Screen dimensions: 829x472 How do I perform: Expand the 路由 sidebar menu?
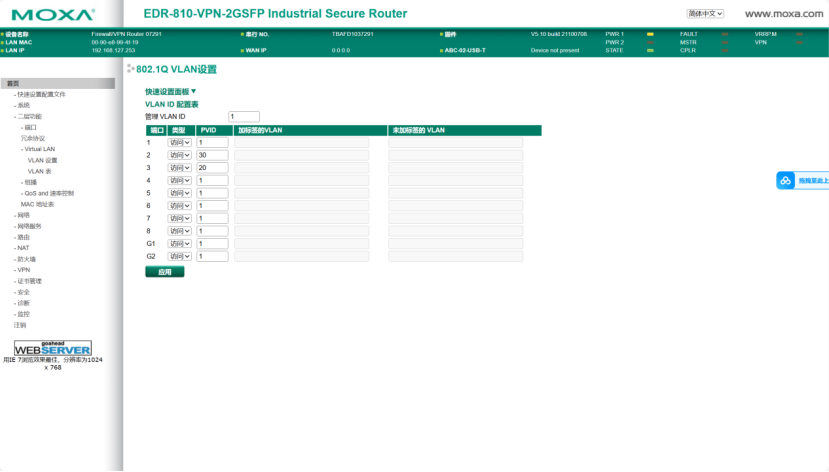(23, 237)
